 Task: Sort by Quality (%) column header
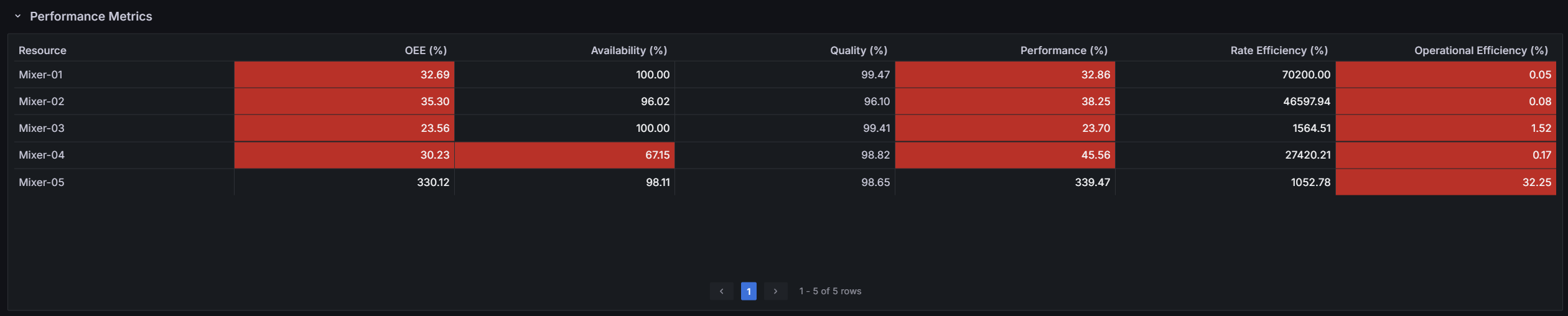click(858, 50)
